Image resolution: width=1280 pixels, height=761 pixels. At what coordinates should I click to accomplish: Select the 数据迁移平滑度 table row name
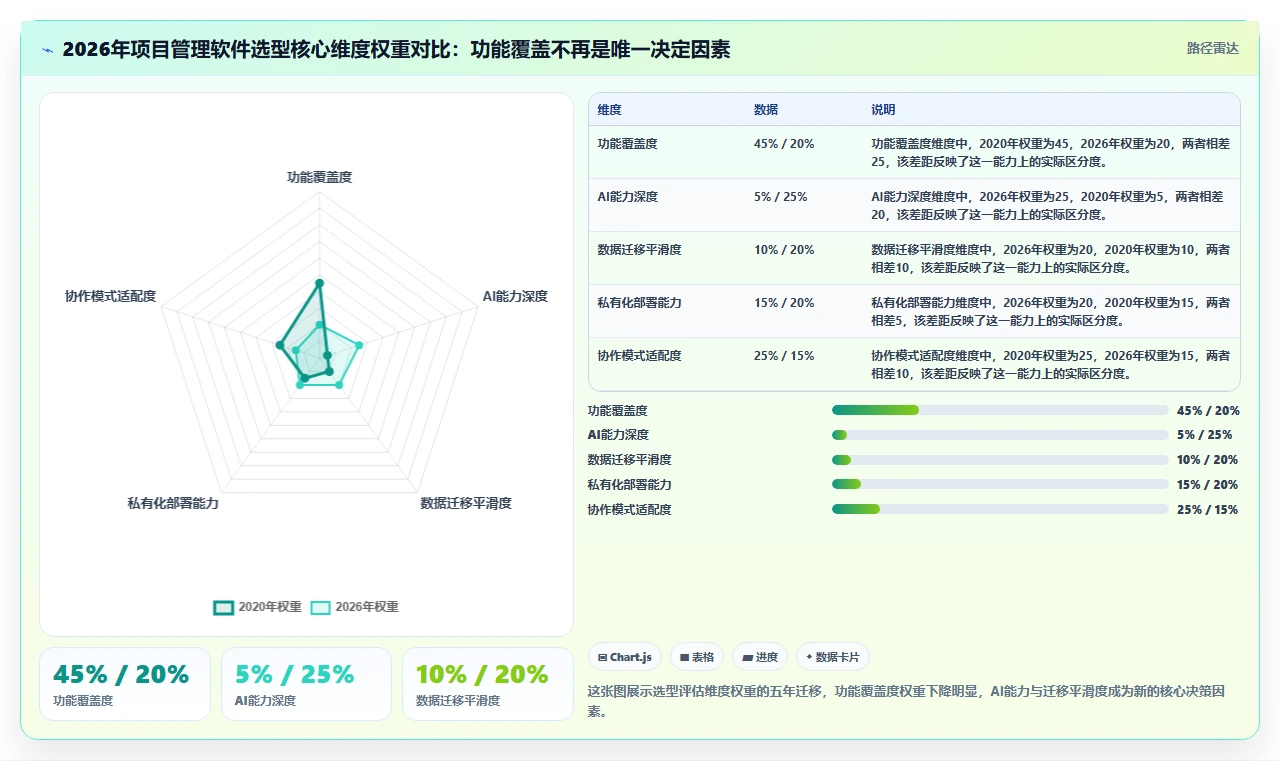[640, 250]
